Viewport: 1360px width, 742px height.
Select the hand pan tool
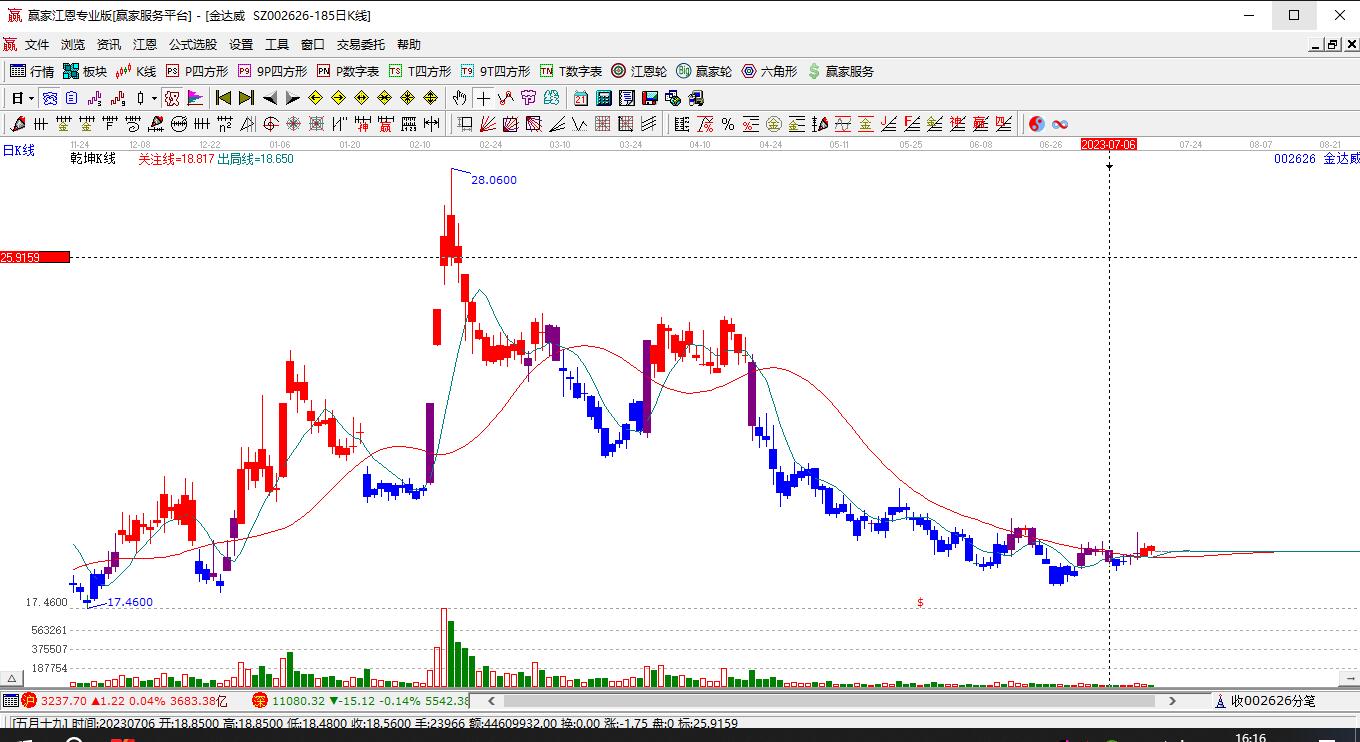click(x=459, y=98)
